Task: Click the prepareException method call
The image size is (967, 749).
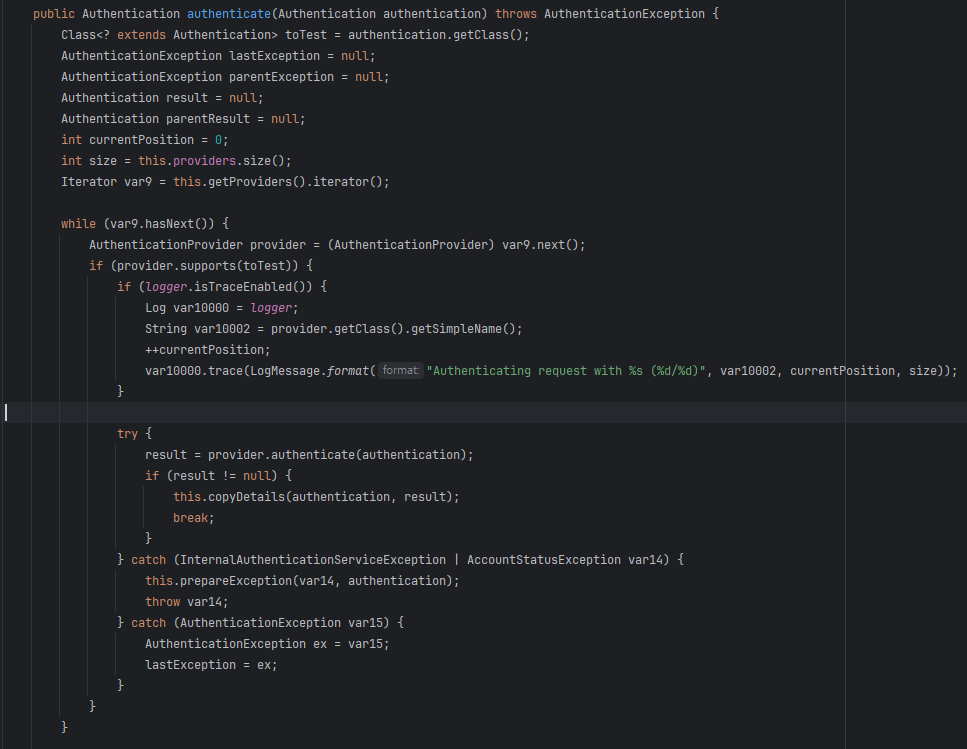Action: pyautogui.click(x=236, y=581)
